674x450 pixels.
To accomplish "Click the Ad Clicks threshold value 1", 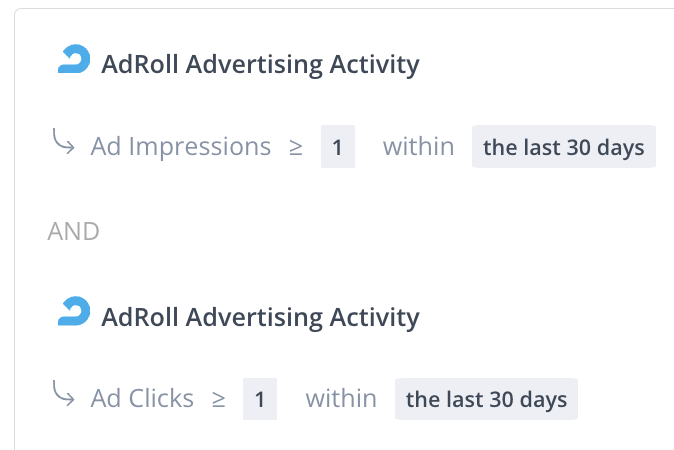I will (x=260, y=400).
